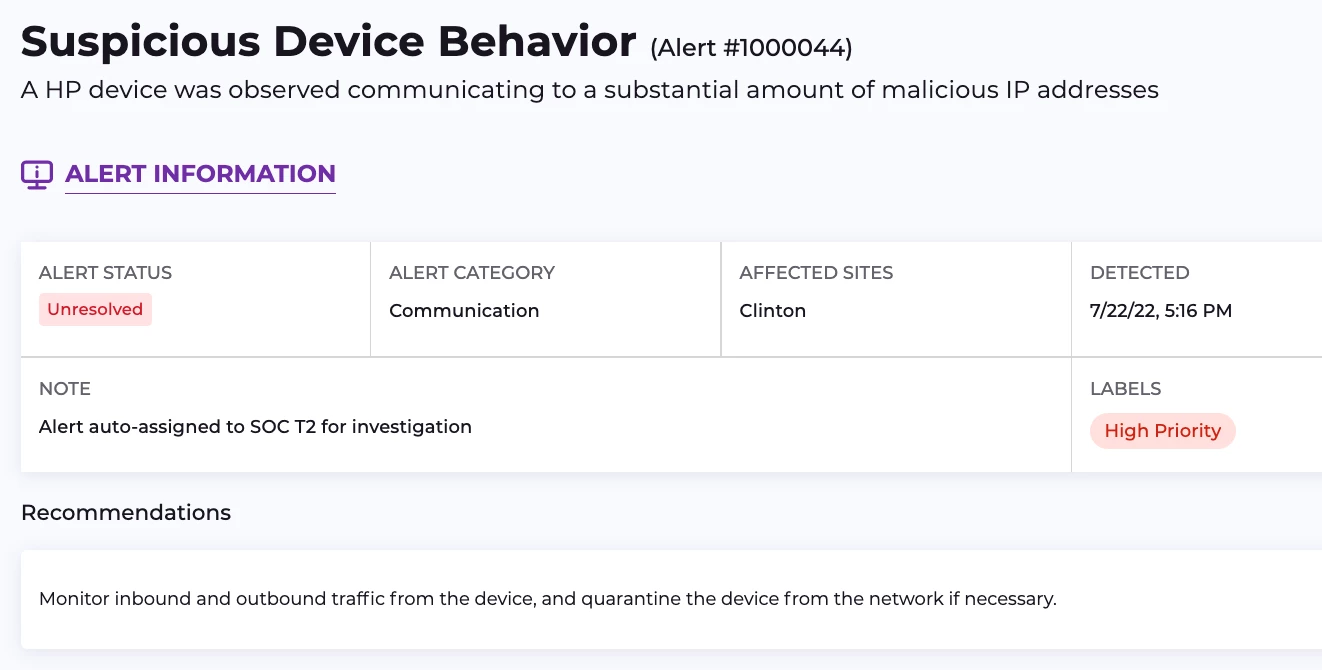Viewport: 1322px width, 670px height.
Task: Select the Communication category value
Action: (x=464, y=311)
